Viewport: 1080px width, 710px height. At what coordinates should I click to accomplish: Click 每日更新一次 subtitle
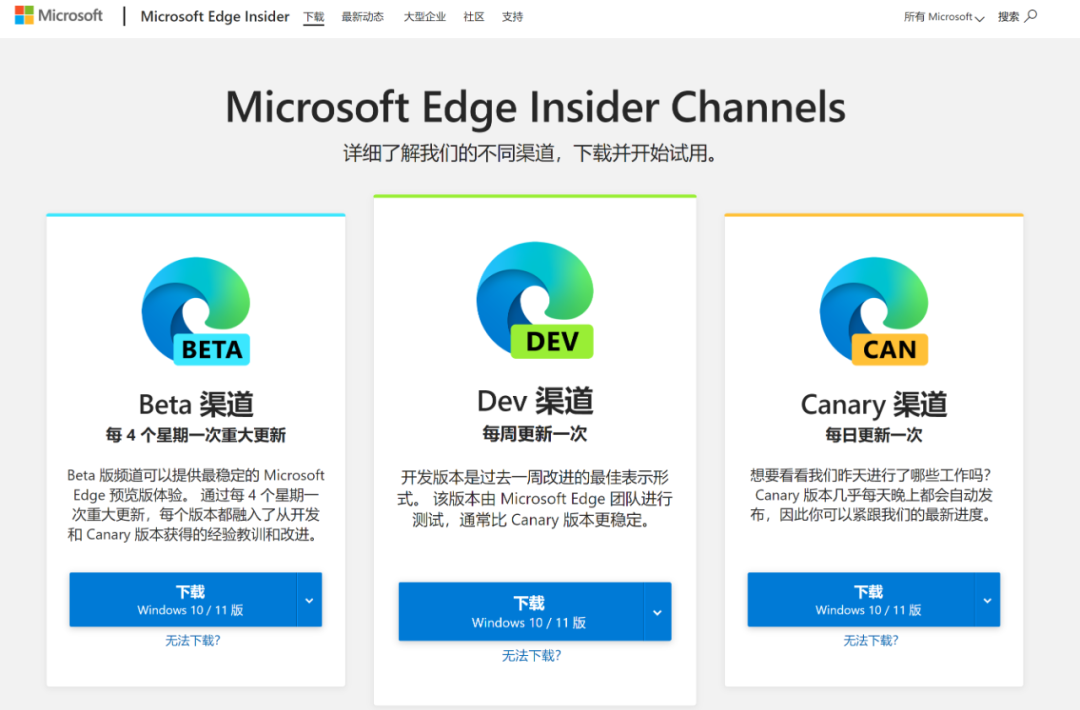pos(874,435)
